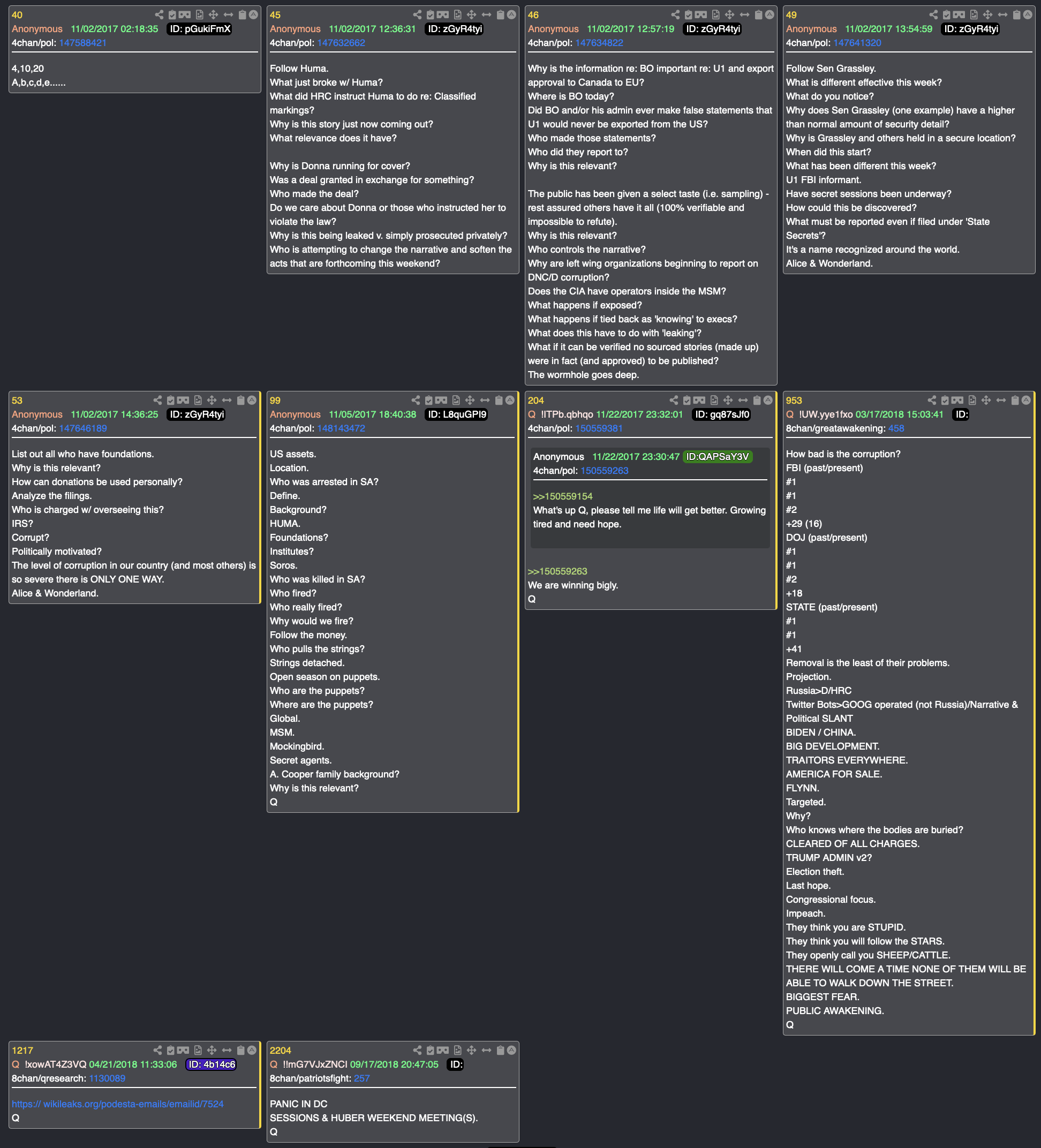Click the green ID:QAPSaY3V badge
Image resolution: width=1041 pixels, height=1148 pixels.
click(x=717, y=456)
